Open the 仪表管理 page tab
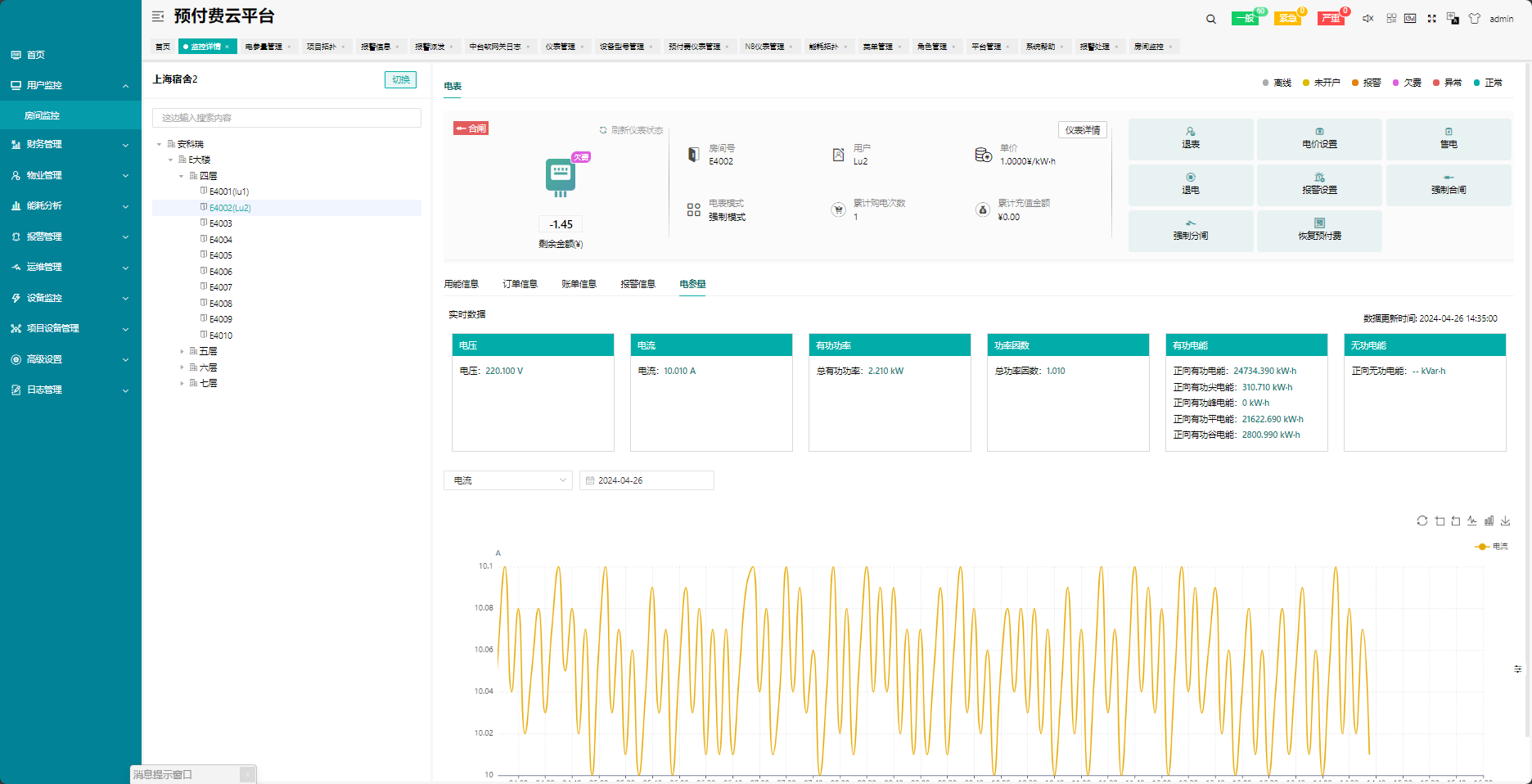Image resolution: width=1532 pixels, height=784 pixels. pyautogui.click(x=561, y=47)
